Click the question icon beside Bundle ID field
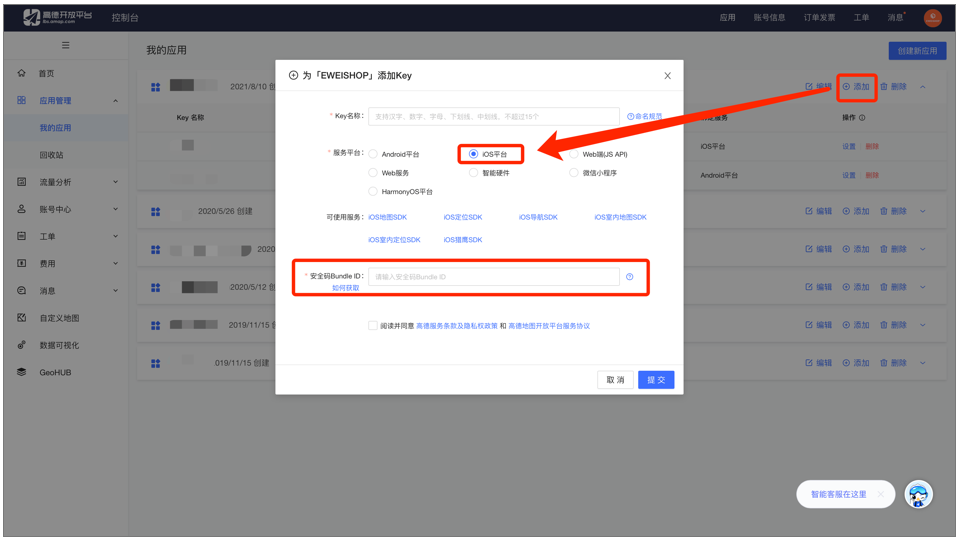 pos(629,277)
